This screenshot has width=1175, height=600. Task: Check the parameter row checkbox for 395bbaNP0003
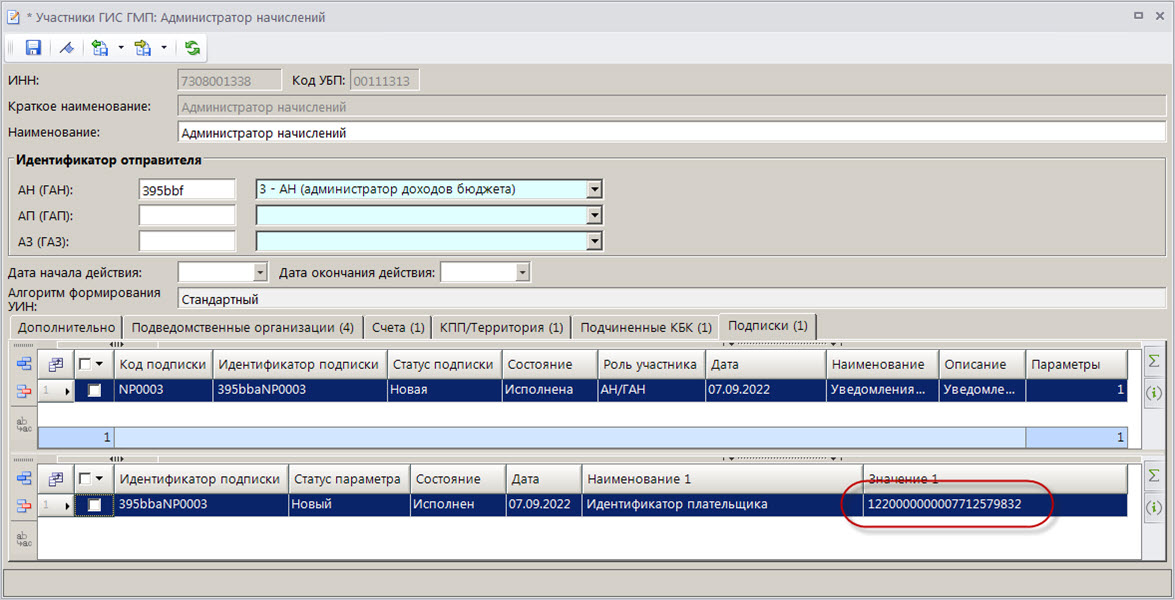point(95,505)
